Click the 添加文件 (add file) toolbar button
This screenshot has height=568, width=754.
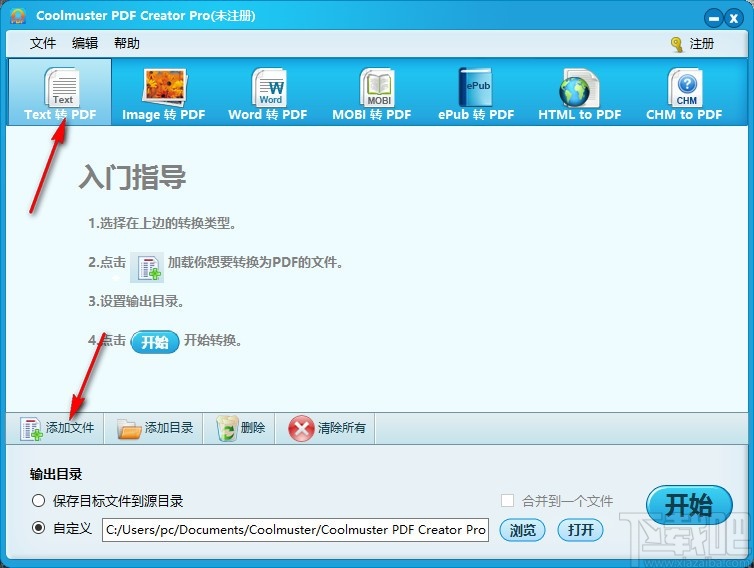coord(56,428)
